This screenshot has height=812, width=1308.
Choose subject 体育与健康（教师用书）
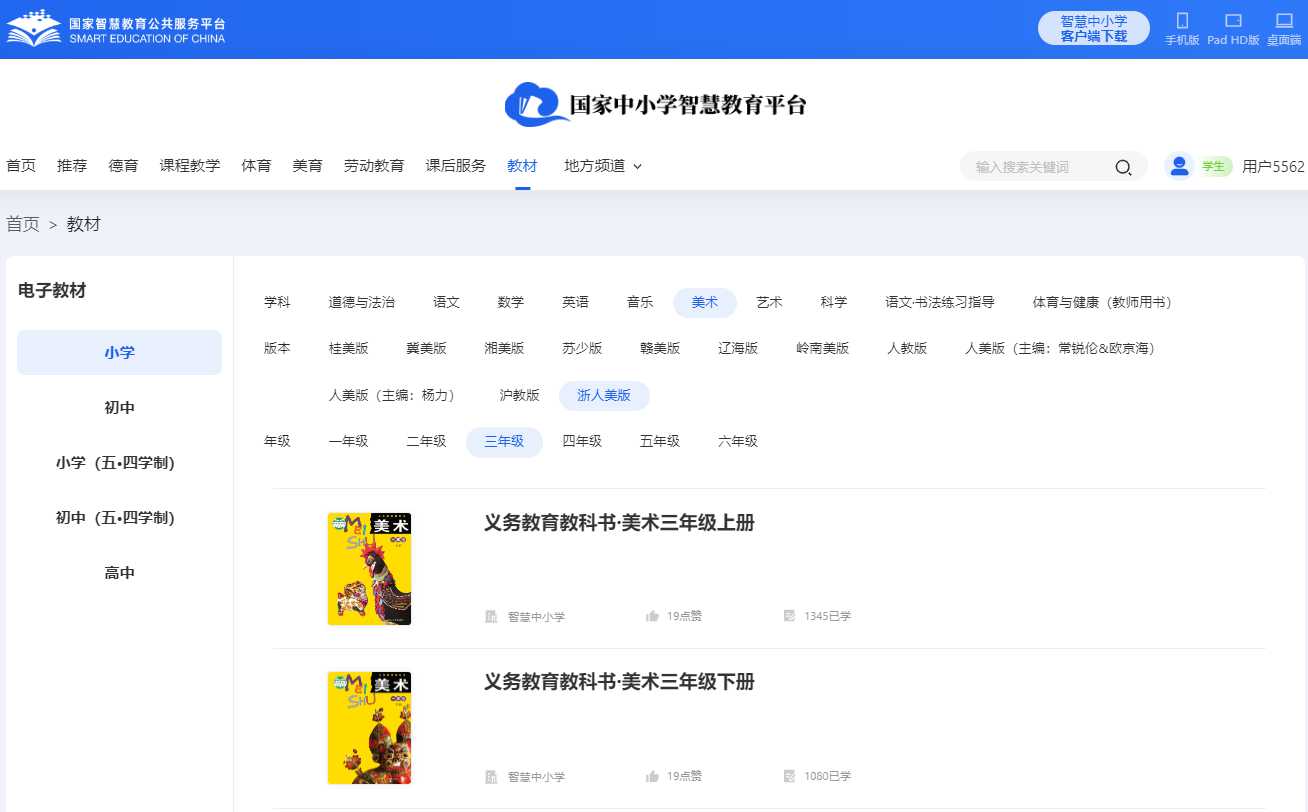[x=1102, y=302]
